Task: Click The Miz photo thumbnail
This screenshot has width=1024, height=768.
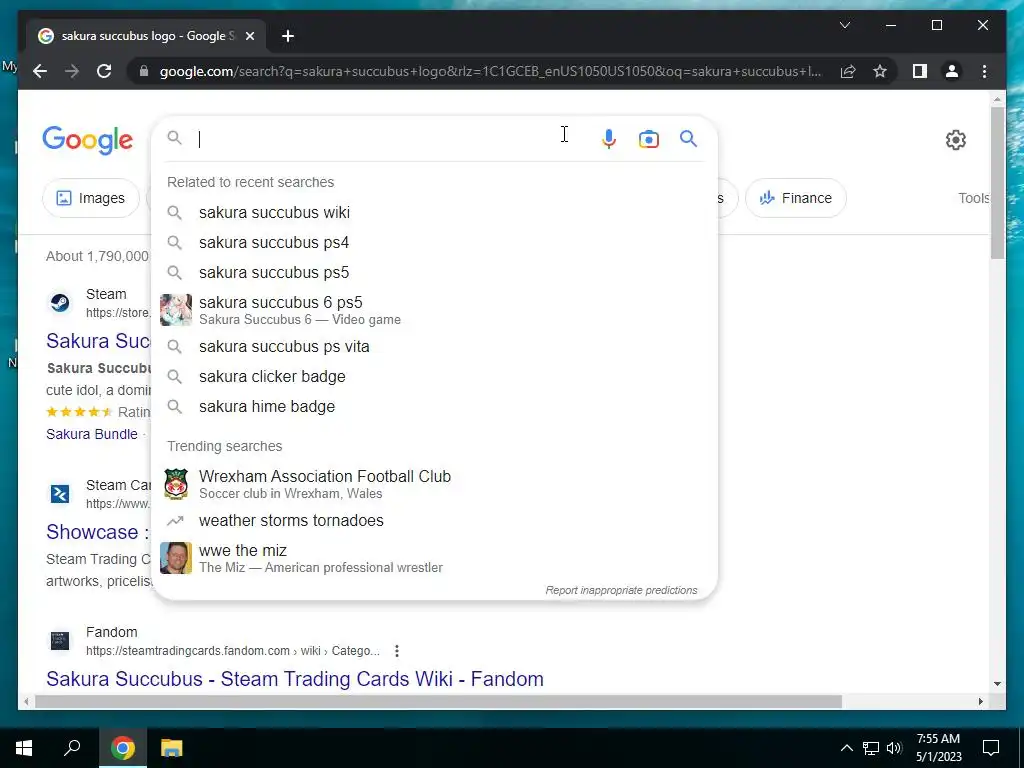Action: point(176,558)
